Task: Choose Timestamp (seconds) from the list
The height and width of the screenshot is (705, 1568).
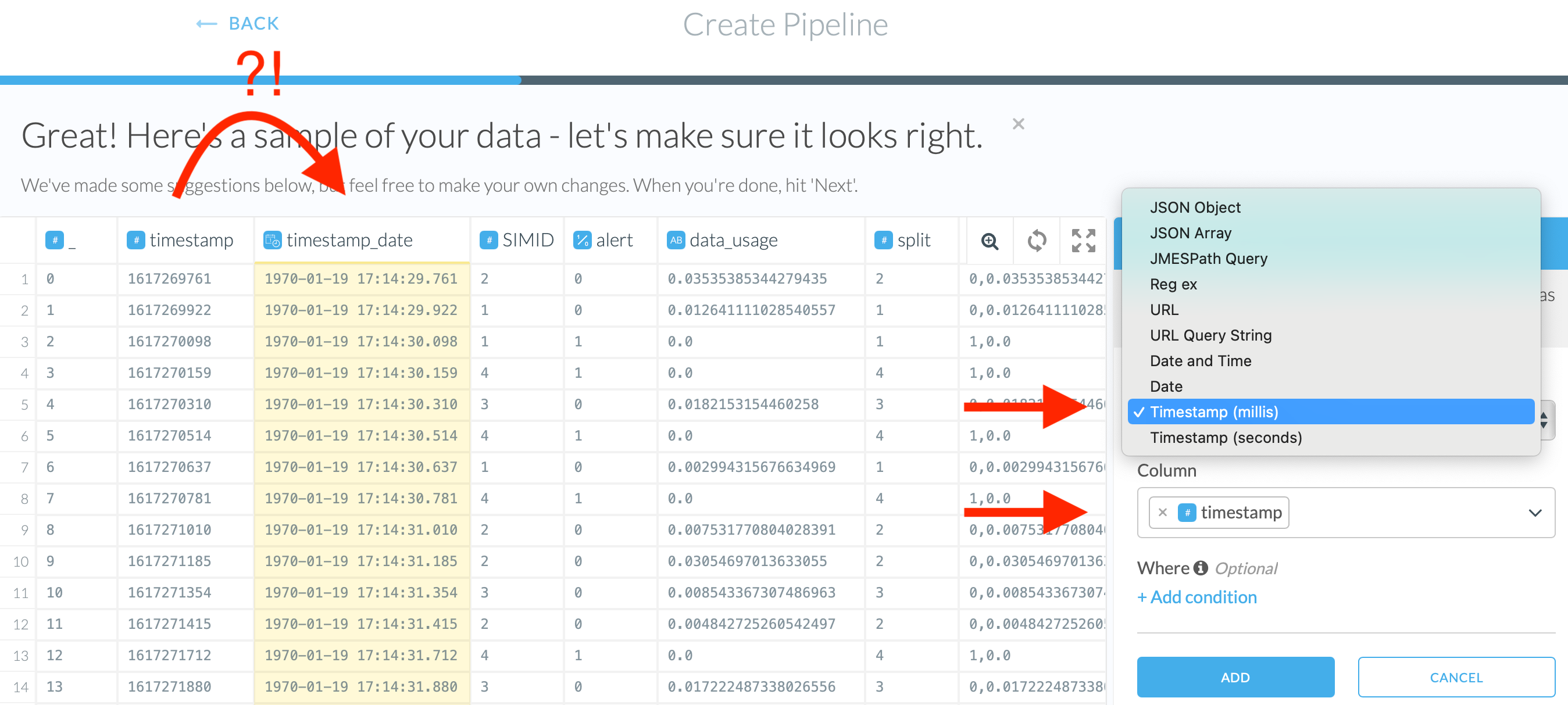Action: pyautogui.click(x=1226, y=437)
